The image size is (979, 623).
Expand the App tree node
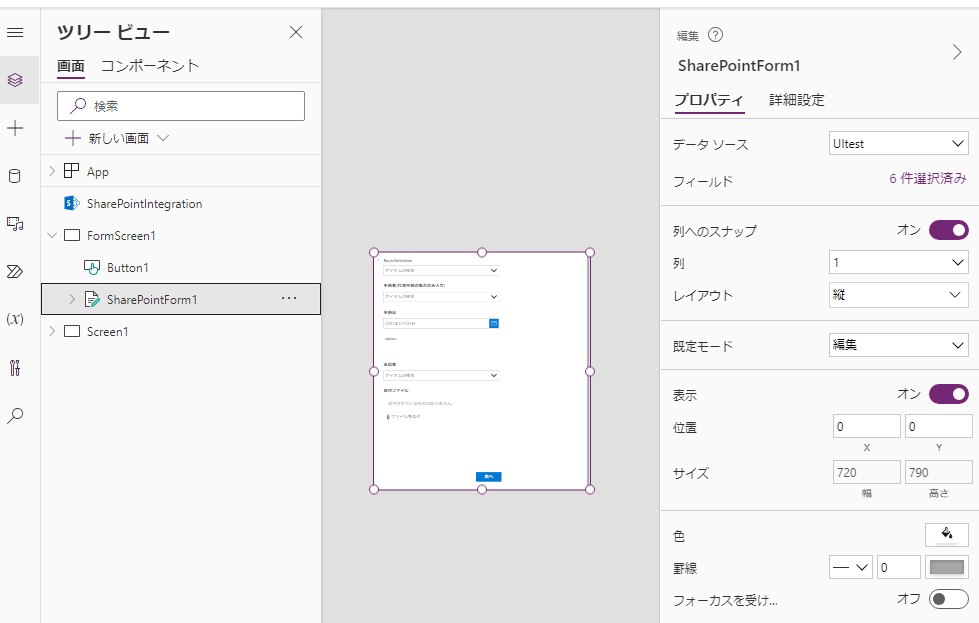click(x=52, y=171)
